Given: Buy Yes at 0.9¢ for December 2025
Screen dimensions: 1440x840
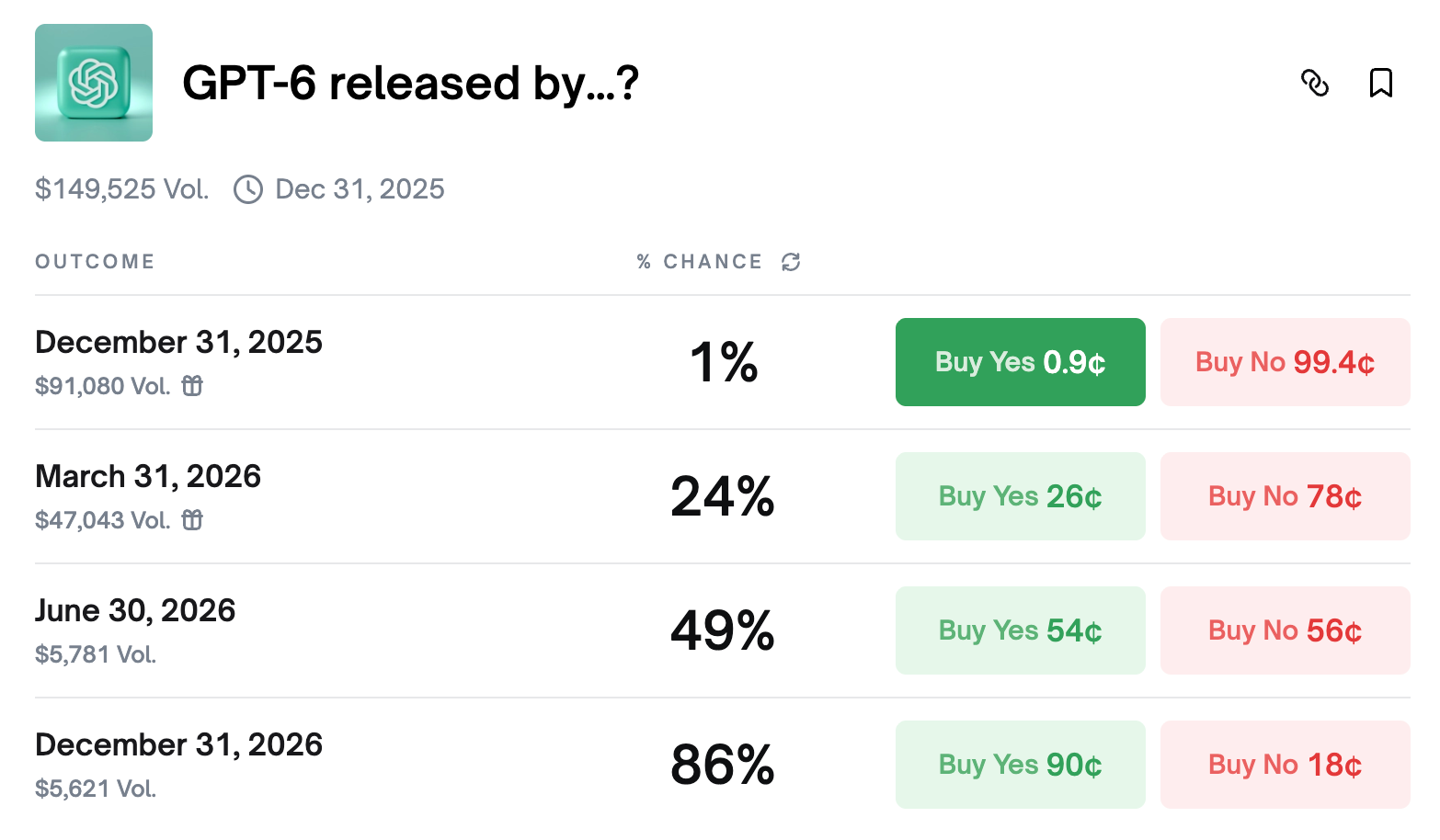Looking at the screenshot, I should click(1020, 362).
